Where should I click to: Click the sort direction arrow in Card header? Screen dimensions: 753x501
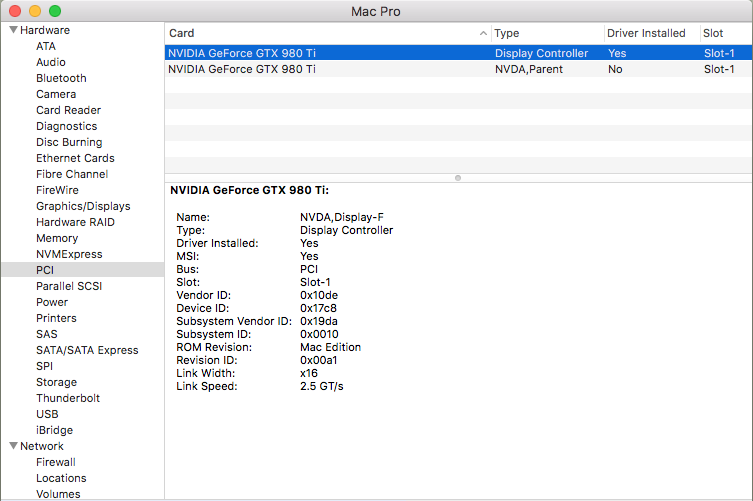[x=483, y=33]
